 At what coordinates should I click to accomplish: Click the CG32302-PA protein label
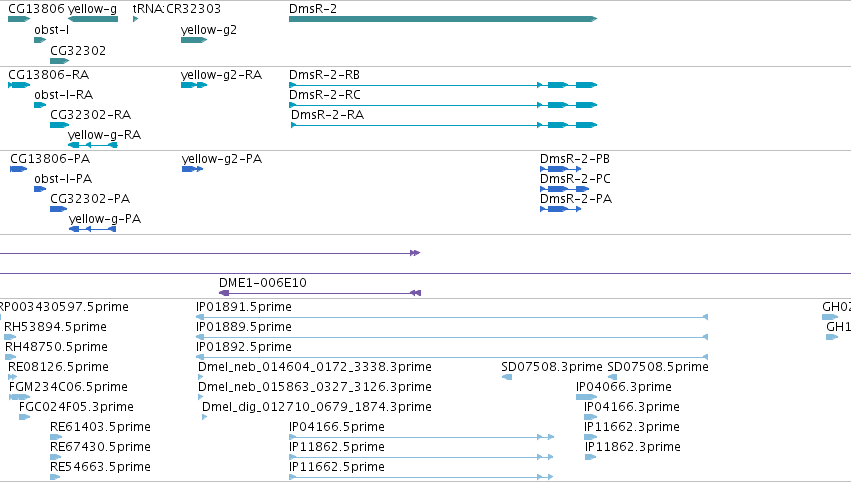coord(90,199)
